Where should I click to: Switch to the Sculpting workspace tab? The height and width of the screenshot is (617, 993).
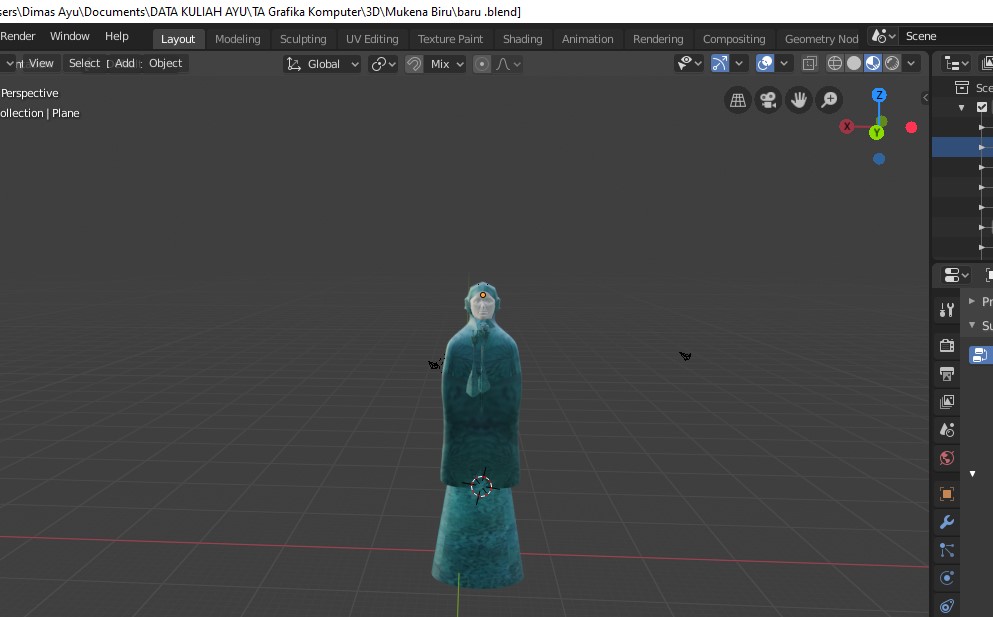pyautogui.click(x=303, y=39)
